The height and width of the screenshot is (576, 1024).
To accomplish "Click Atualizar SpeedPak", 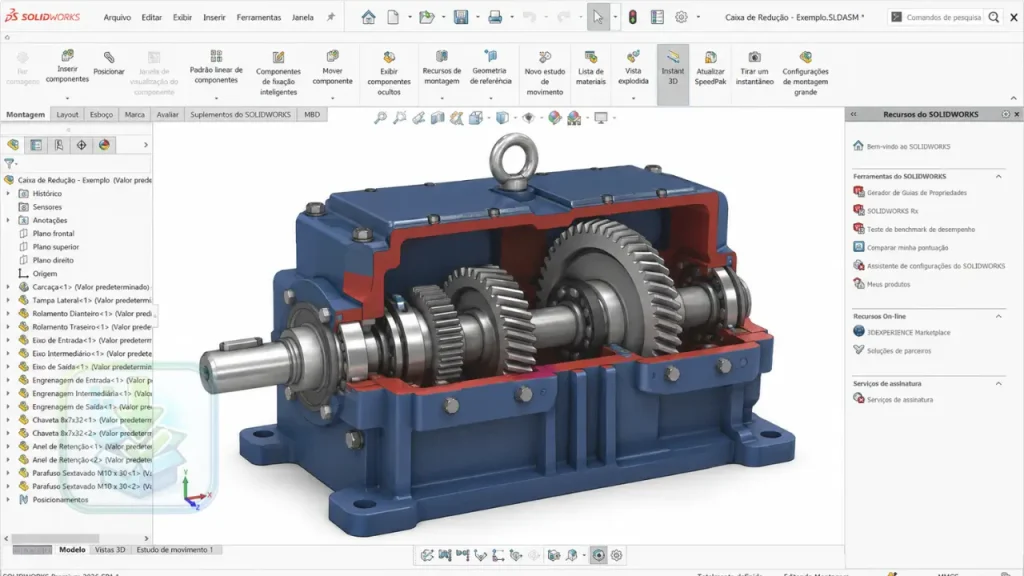I will pos(711,67).
